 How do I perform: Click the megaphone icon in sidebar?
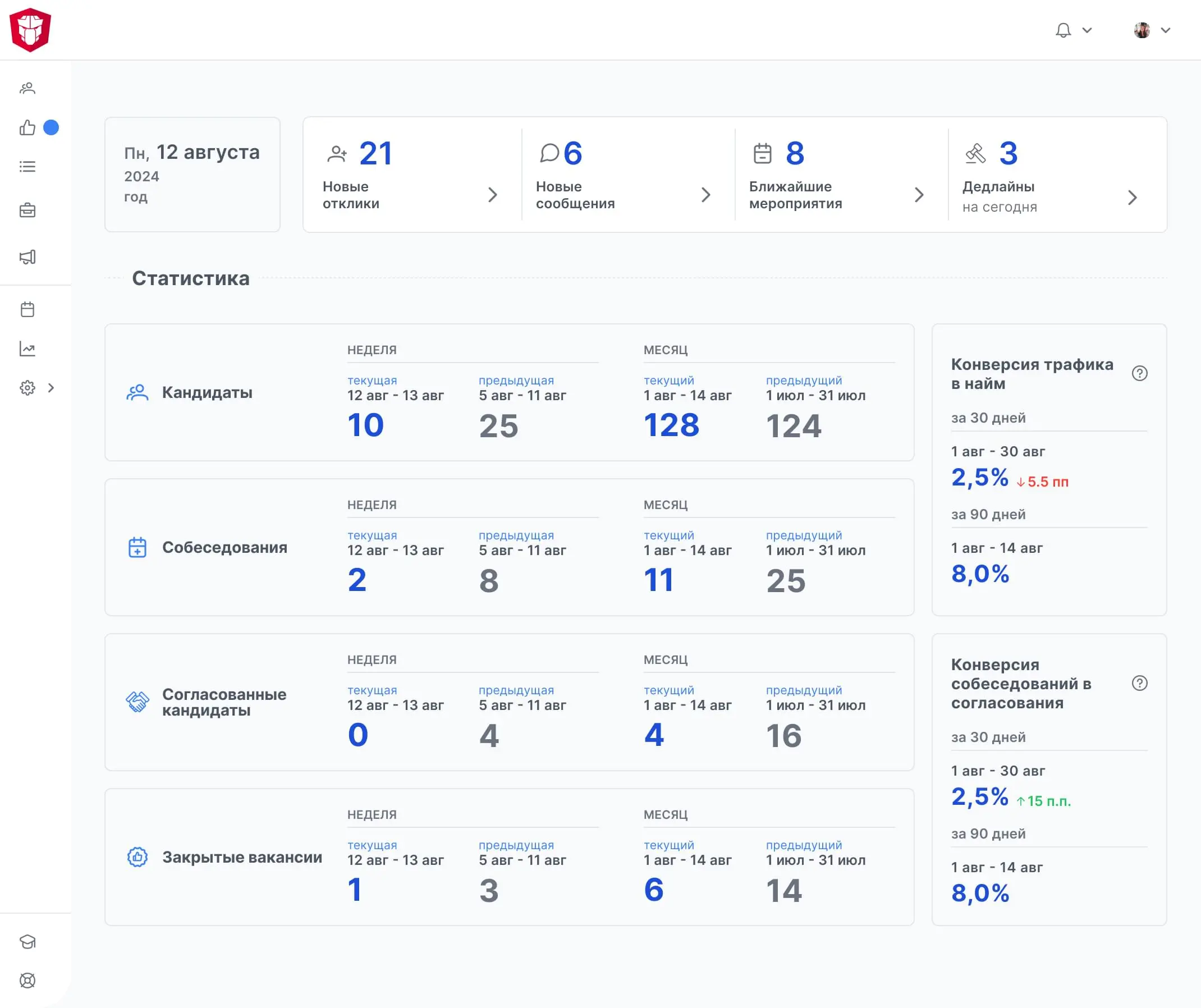(x=27, y=257)
